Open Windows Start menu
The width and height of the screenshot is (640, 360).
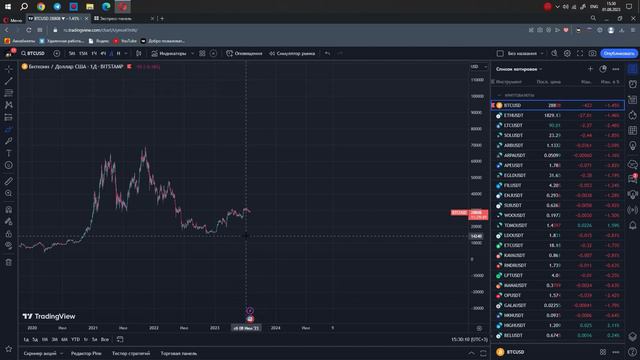[x=8, y=7]
